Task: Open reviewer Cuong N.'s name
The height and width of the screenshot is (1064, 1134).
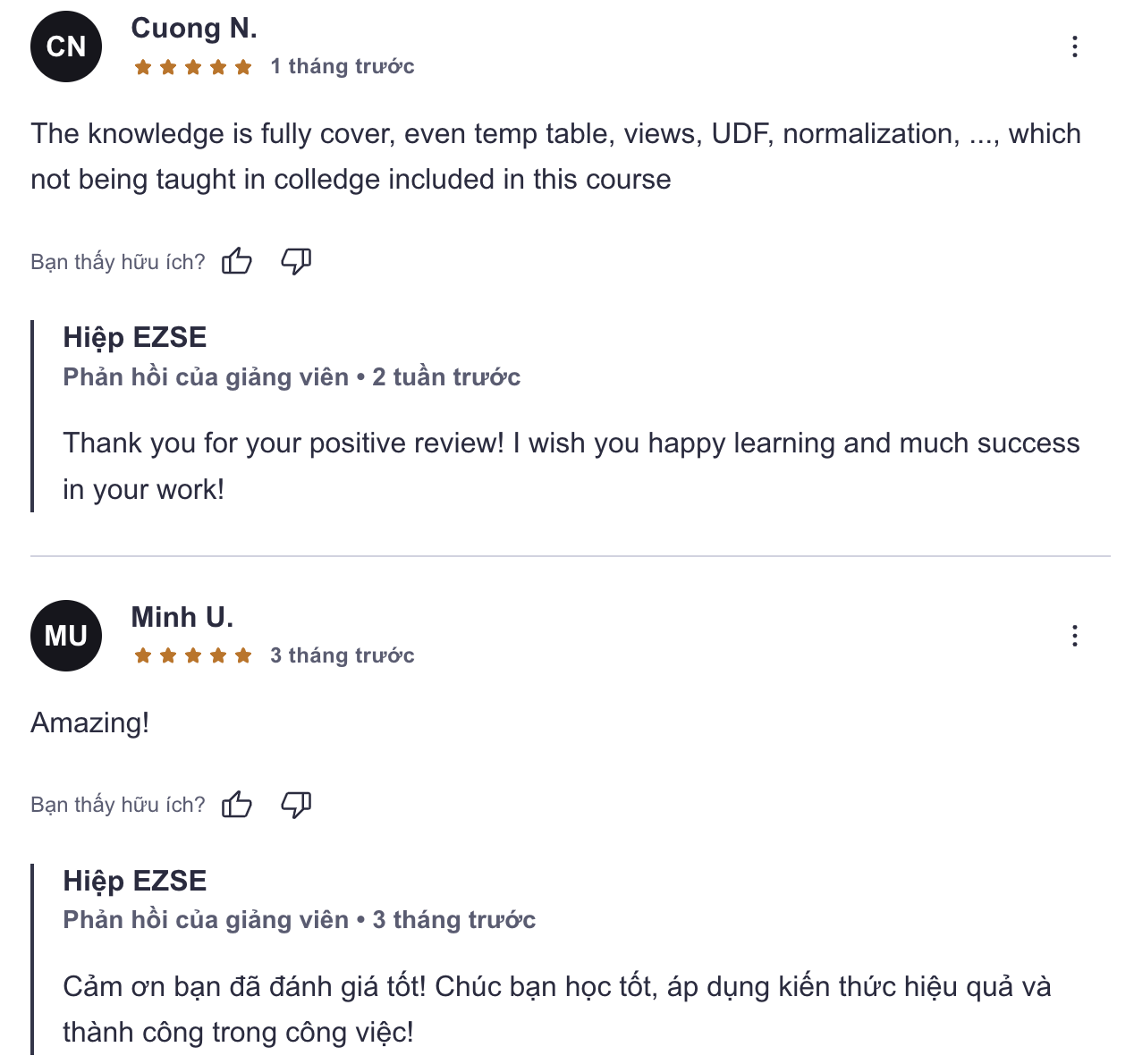Action: [x=194, y=29]
